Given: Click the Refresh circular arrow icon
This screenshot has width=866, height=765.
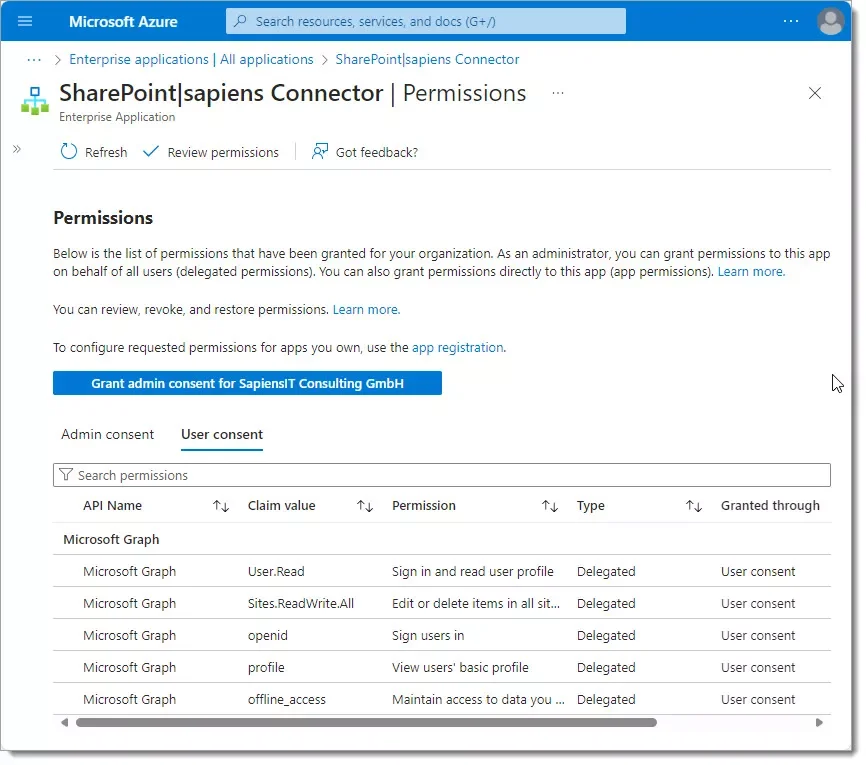Looking at the screenshot, I should [68, 151].
